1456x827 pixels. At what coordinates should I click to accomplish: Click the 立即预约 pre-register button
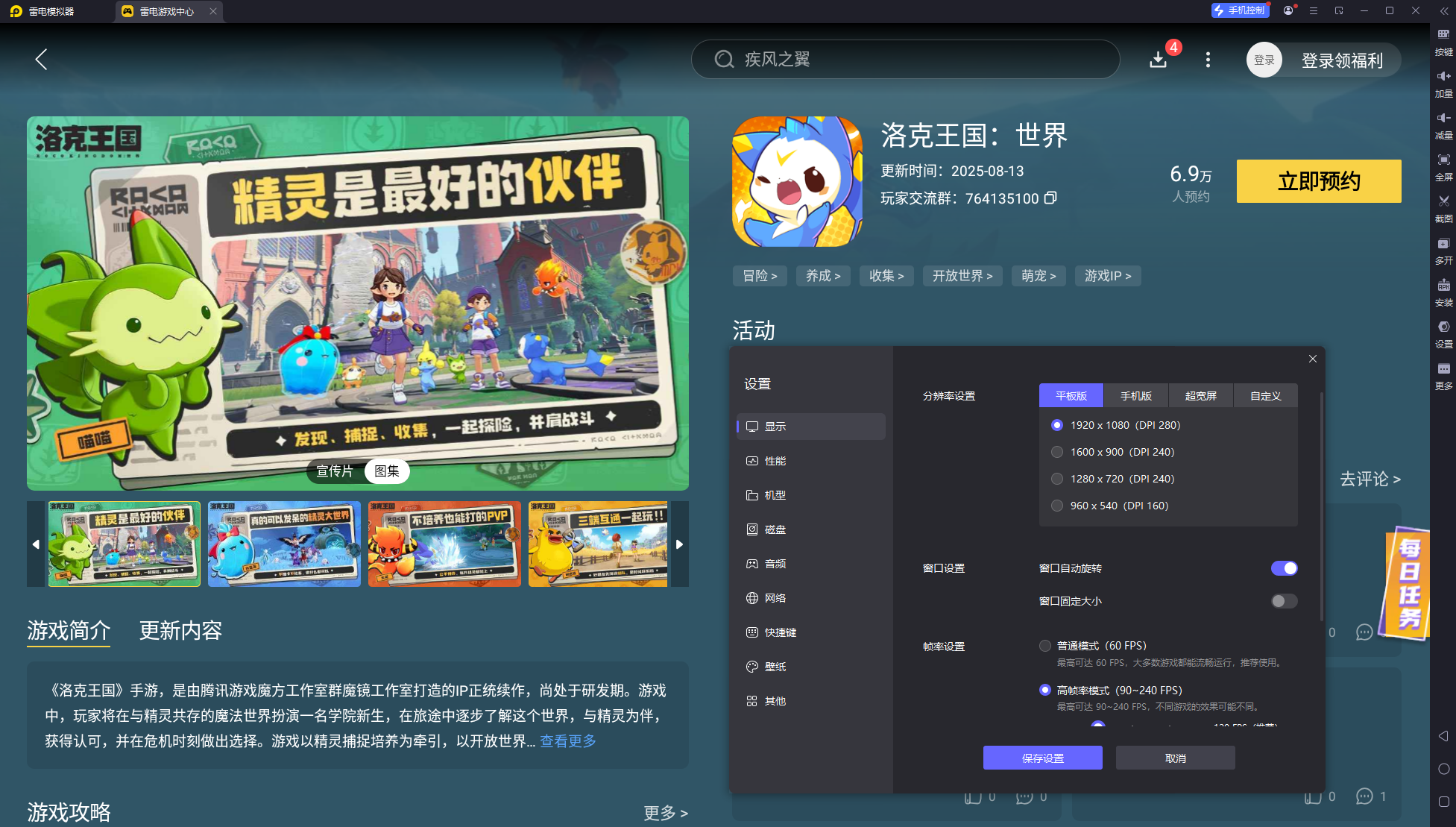1318,181
